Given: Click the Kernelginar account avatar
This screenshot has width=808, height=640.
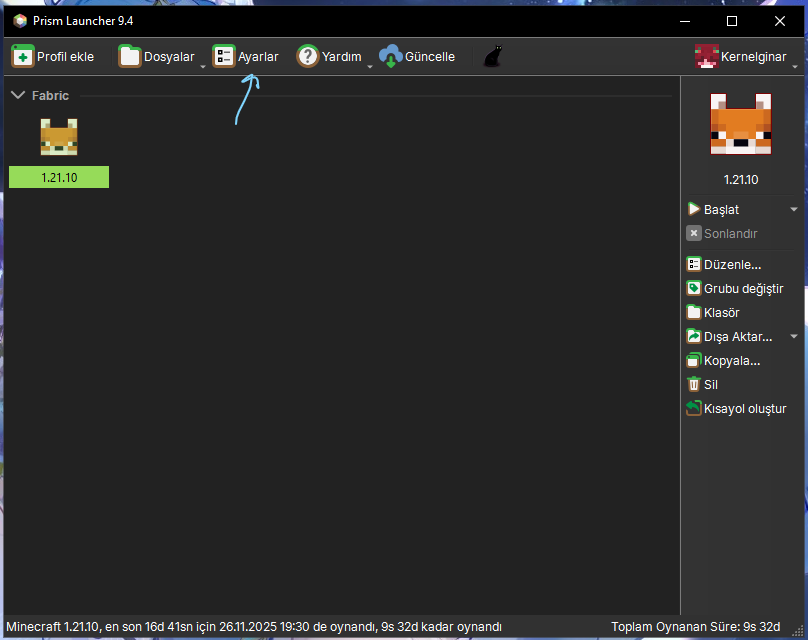Looking at the screenshot, I should tap(706, 57).
